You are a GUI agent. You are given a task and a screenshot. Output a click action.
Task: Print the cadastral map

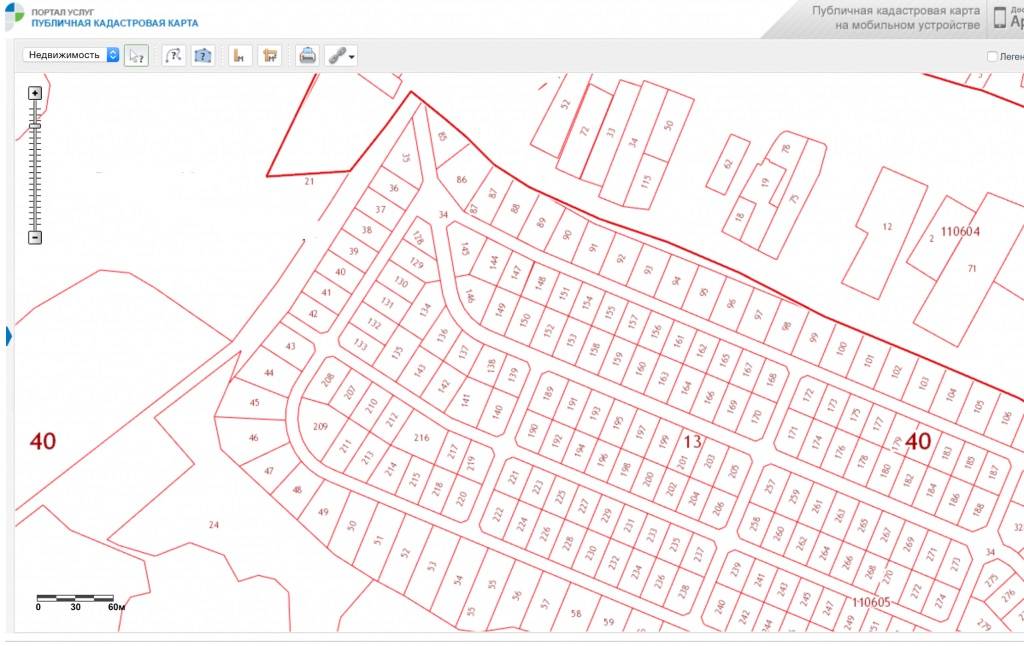pyautogui.click(x=307, y=56)
